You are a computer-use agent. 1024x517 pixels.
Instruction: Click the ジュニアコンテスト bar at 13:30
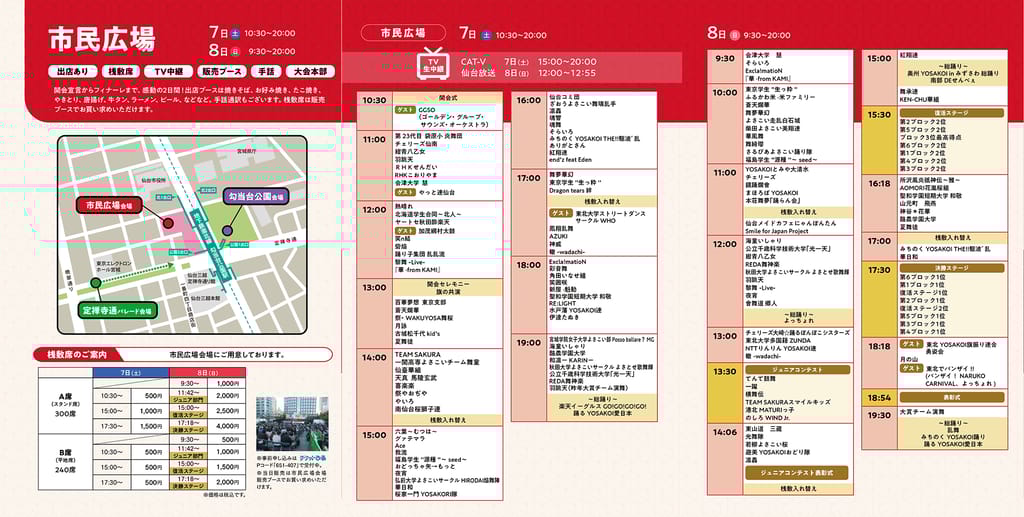pyautogui.click(x=797, y=369)
